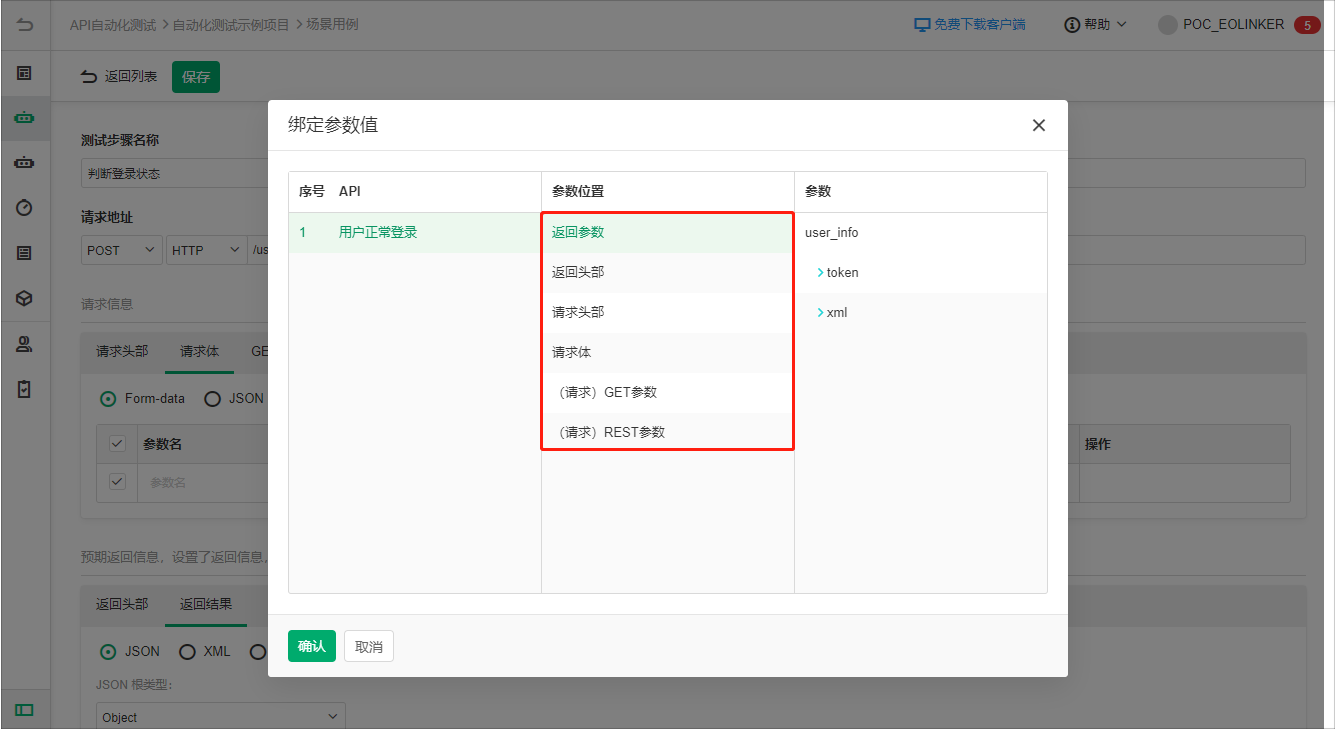This screenshot has height=730, width=1336.
Task: Open the Object JSON root type dropdown
Action: tap(220, 717)
